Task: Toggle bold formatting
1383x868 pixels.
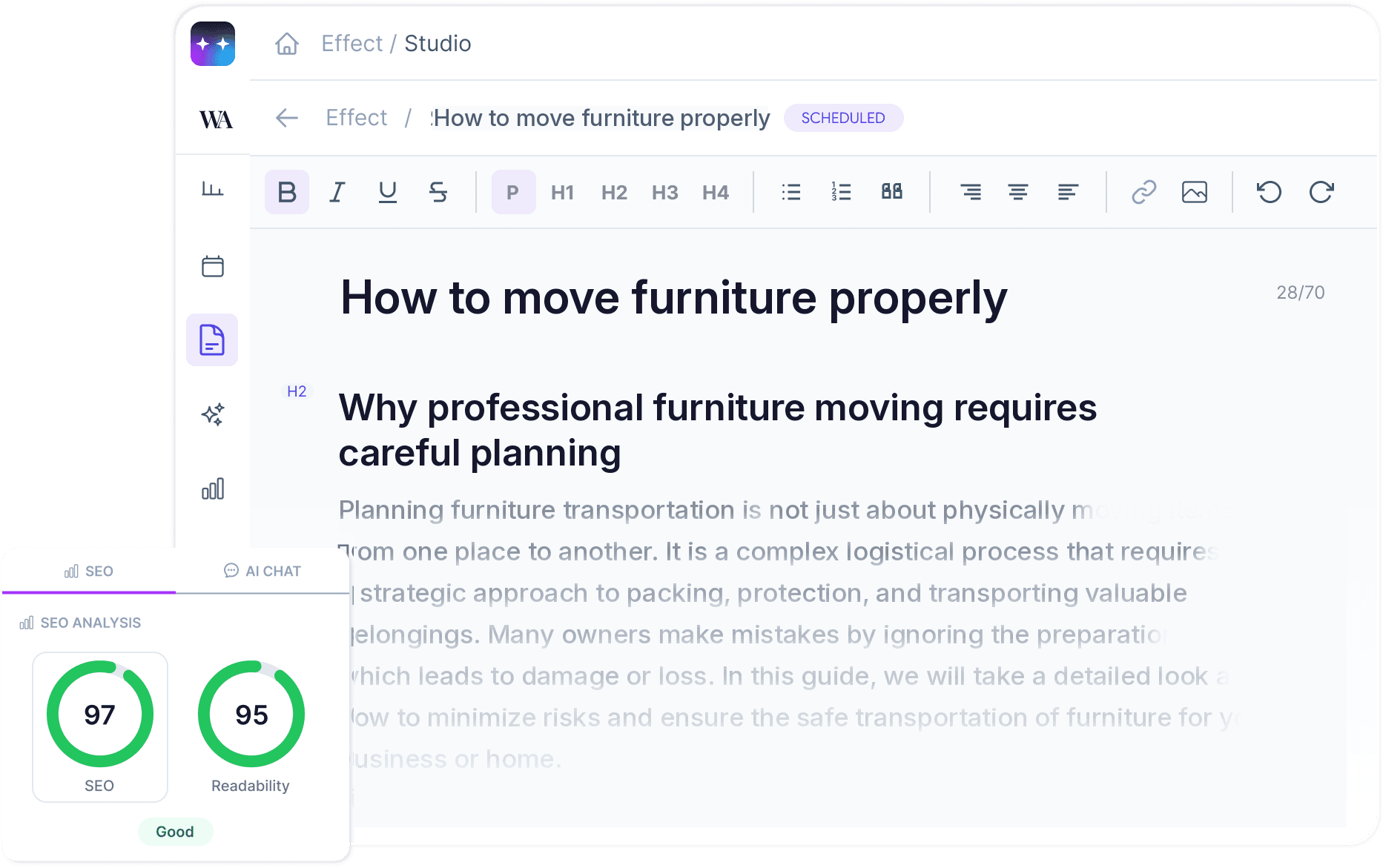Action: pyautogui.click(x=287, y=192)
